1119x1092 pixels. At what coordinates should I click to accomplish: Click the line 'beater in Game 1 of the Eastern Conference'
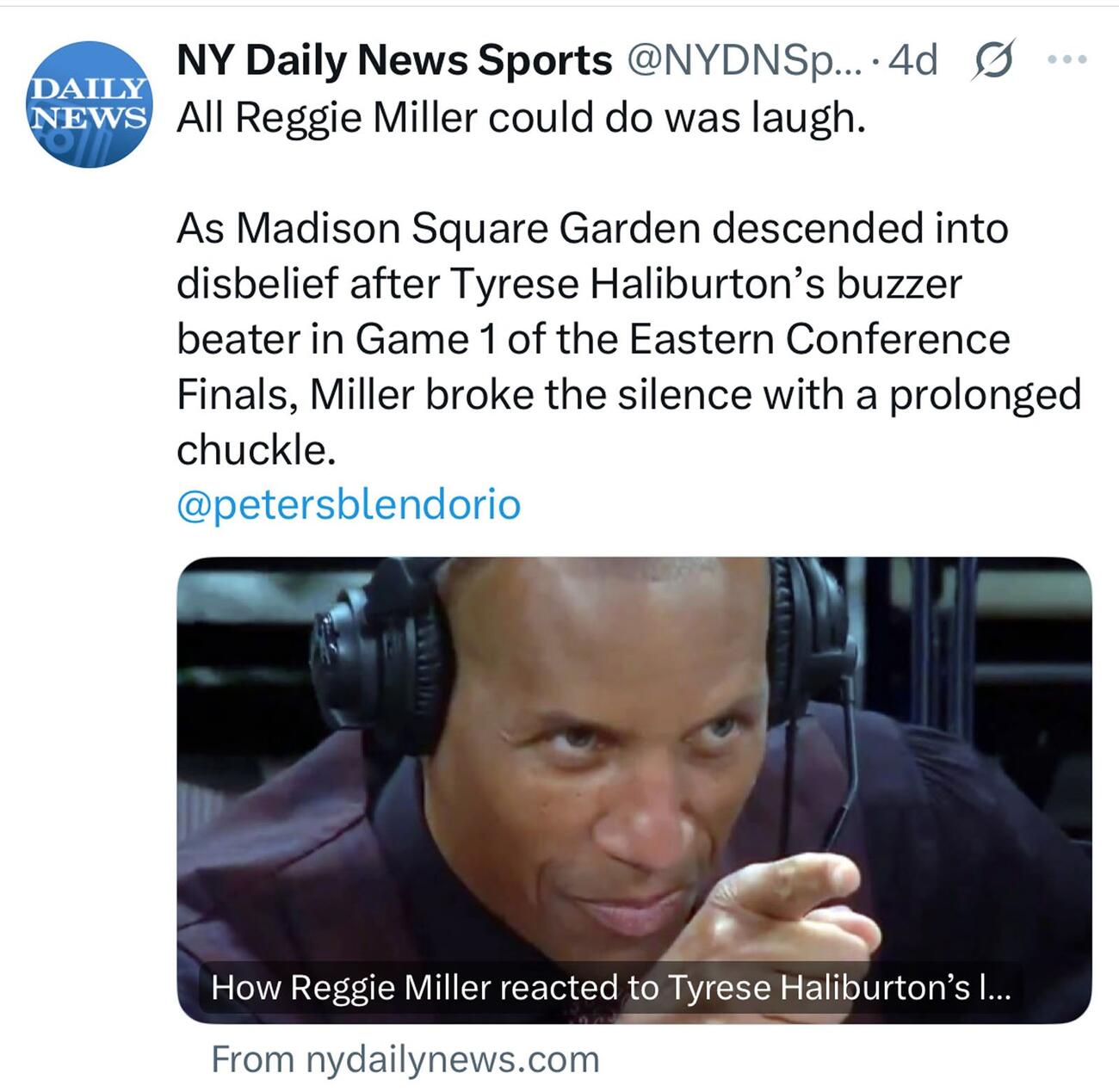tap(592, 339)
